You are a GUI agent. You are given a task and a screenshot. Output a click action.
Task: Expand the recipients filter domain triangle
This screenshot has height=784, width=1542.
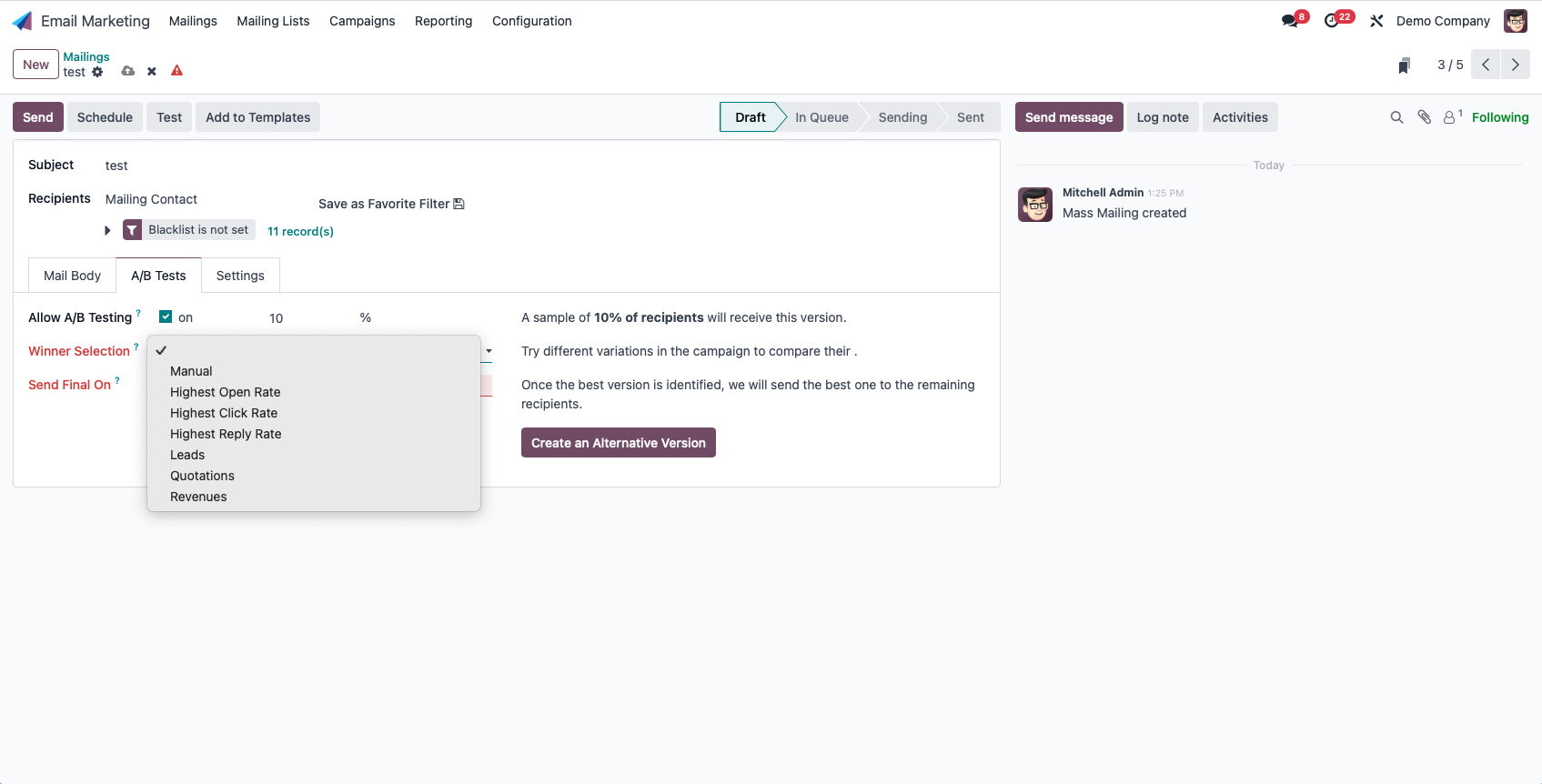[107, 231]
